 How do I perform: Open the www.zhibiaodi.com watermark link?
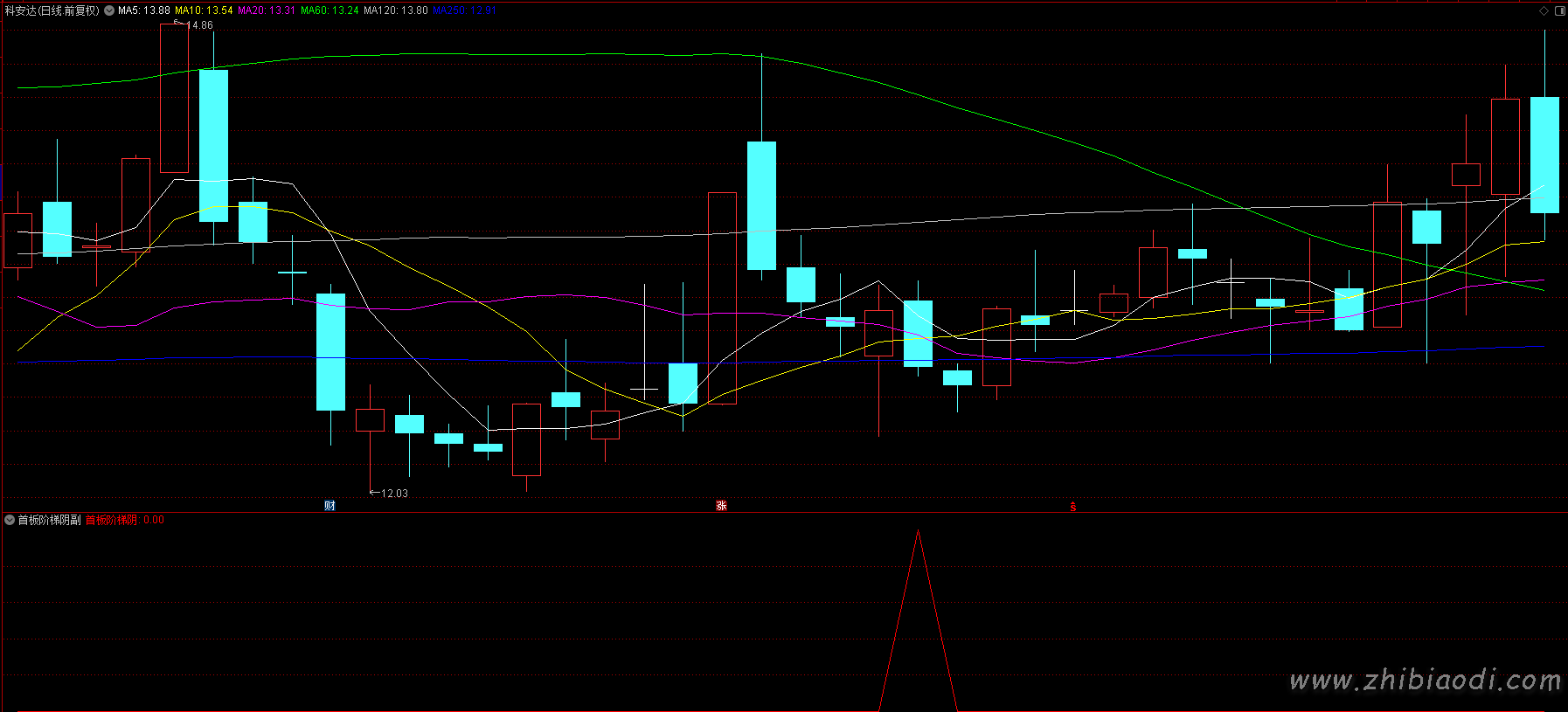pos(1426,680)
